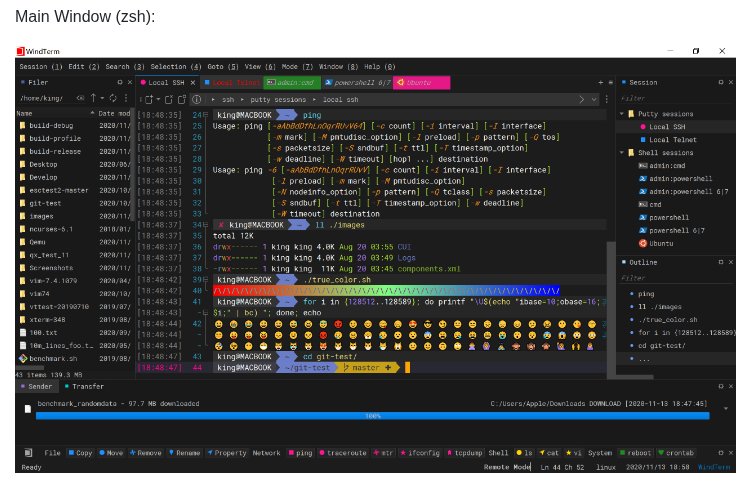
Task: Switch to the Transfer tab
Action: click(x=84, y=386)
